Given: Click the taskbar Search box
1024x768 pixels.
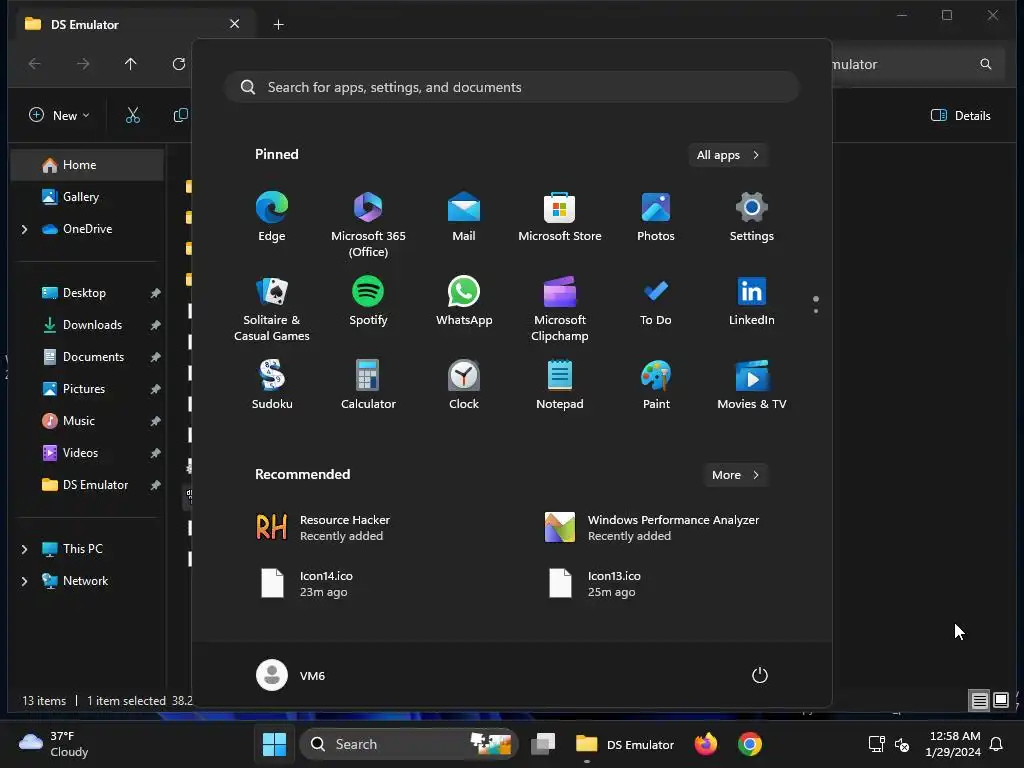Looking at the screenshot, I should click(409, 744).
